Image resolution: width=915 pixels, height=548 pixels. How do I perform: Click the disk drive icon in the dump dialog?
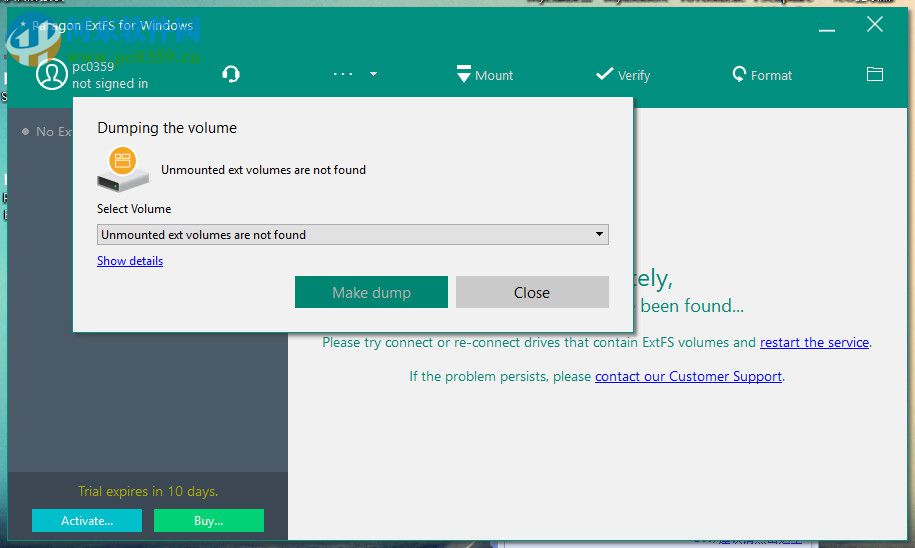point(123,169)
